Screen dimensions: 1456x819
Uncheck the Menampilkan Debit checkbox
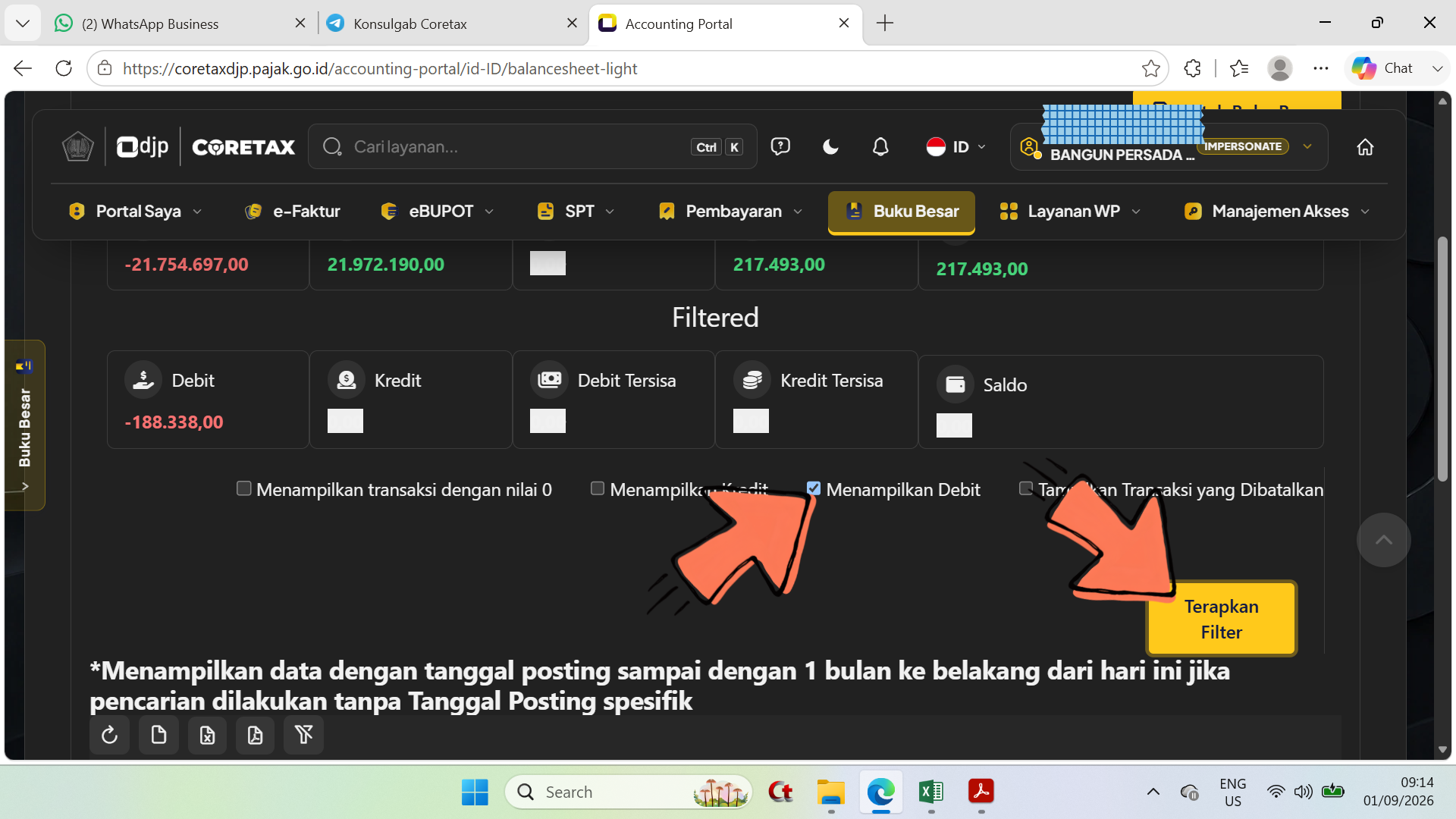tap(814, 488)
